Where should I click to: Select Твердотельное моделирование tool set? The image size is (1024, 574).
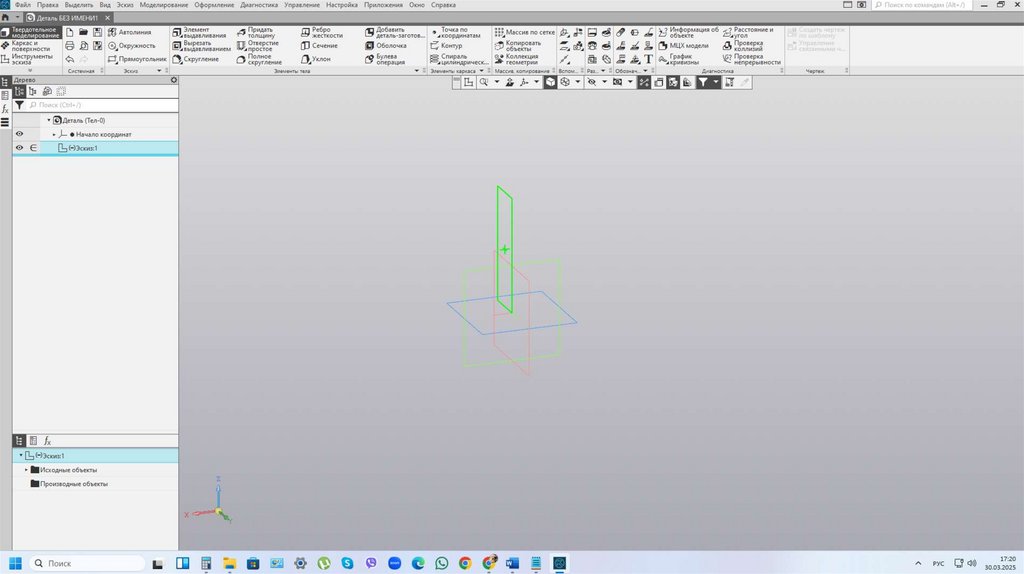pyautogui.click(x=31, y=32)
